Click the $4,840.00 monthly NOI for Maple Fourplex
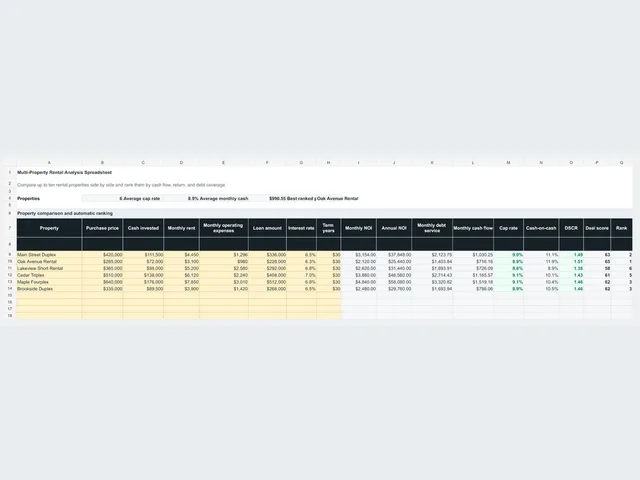Screen dimensions: 640x480 click(359, 282)
